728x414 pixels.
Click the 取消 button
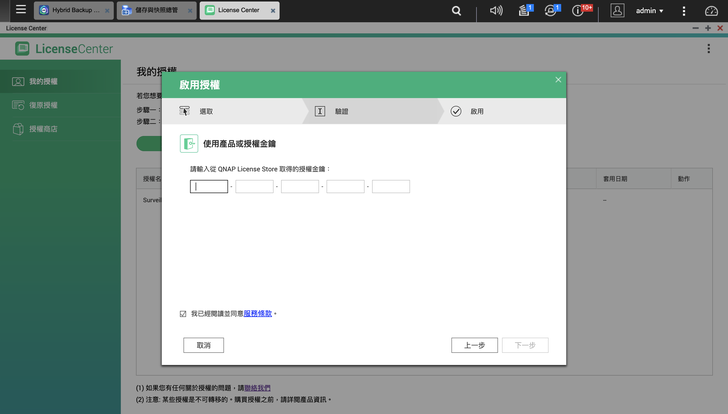[x=203, y=345]
